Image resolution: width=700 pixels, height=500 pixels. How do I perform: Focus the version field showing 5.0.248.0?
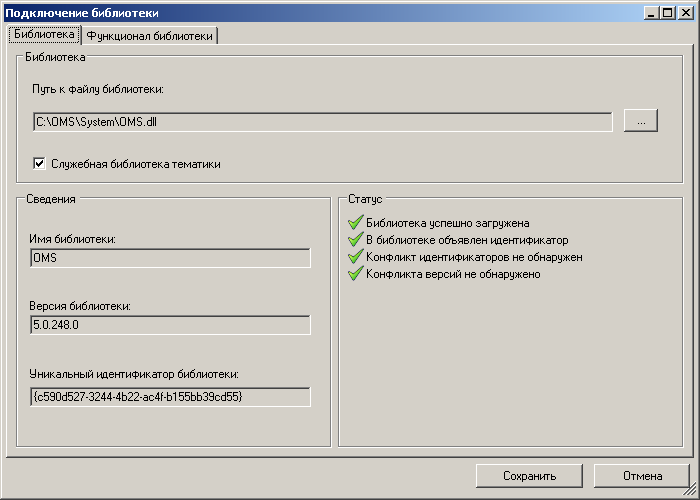coord(170,325)
